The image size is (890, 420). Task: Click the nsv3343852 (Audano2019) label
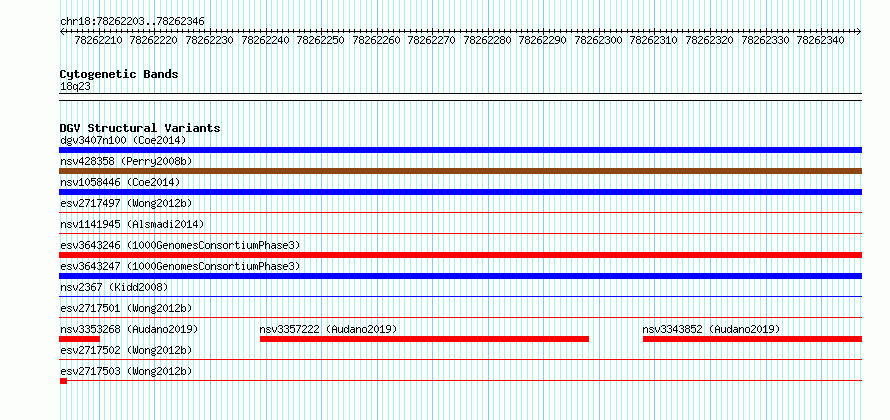pyautogui.click(x=711, y=329)
